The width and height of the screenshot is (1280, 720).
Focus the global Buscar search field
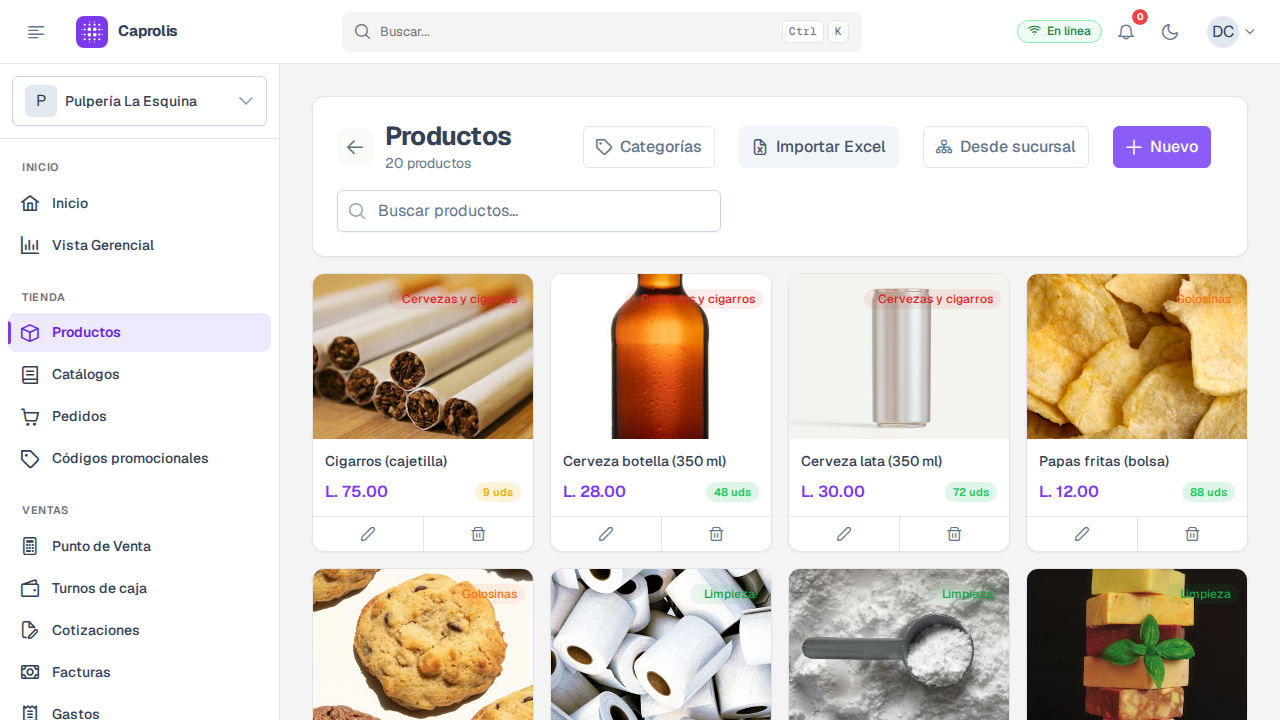602,32
